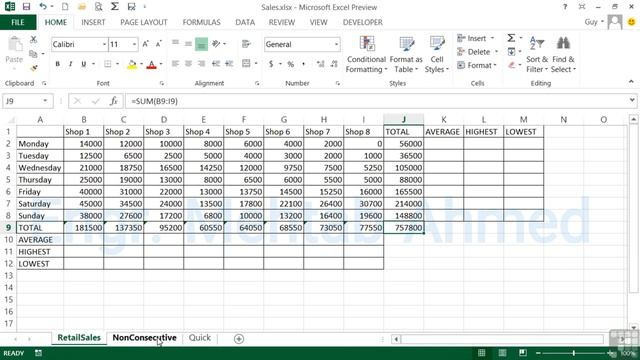
Task: Switch to the DATA tab
Action: tap(245, 22)
